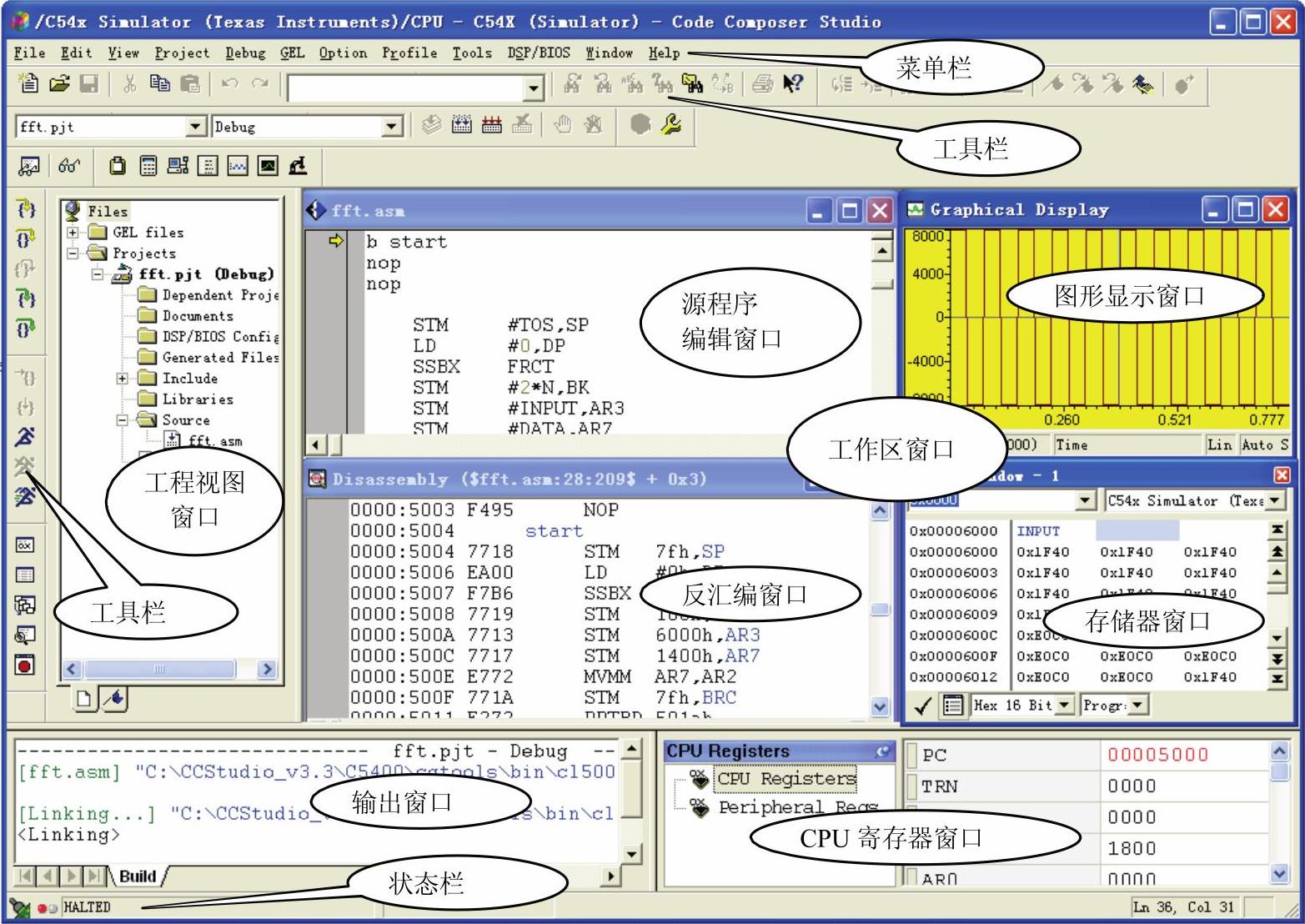
Task: Undo the last edit with the Undo arrow
Action: tap(230, 83)
